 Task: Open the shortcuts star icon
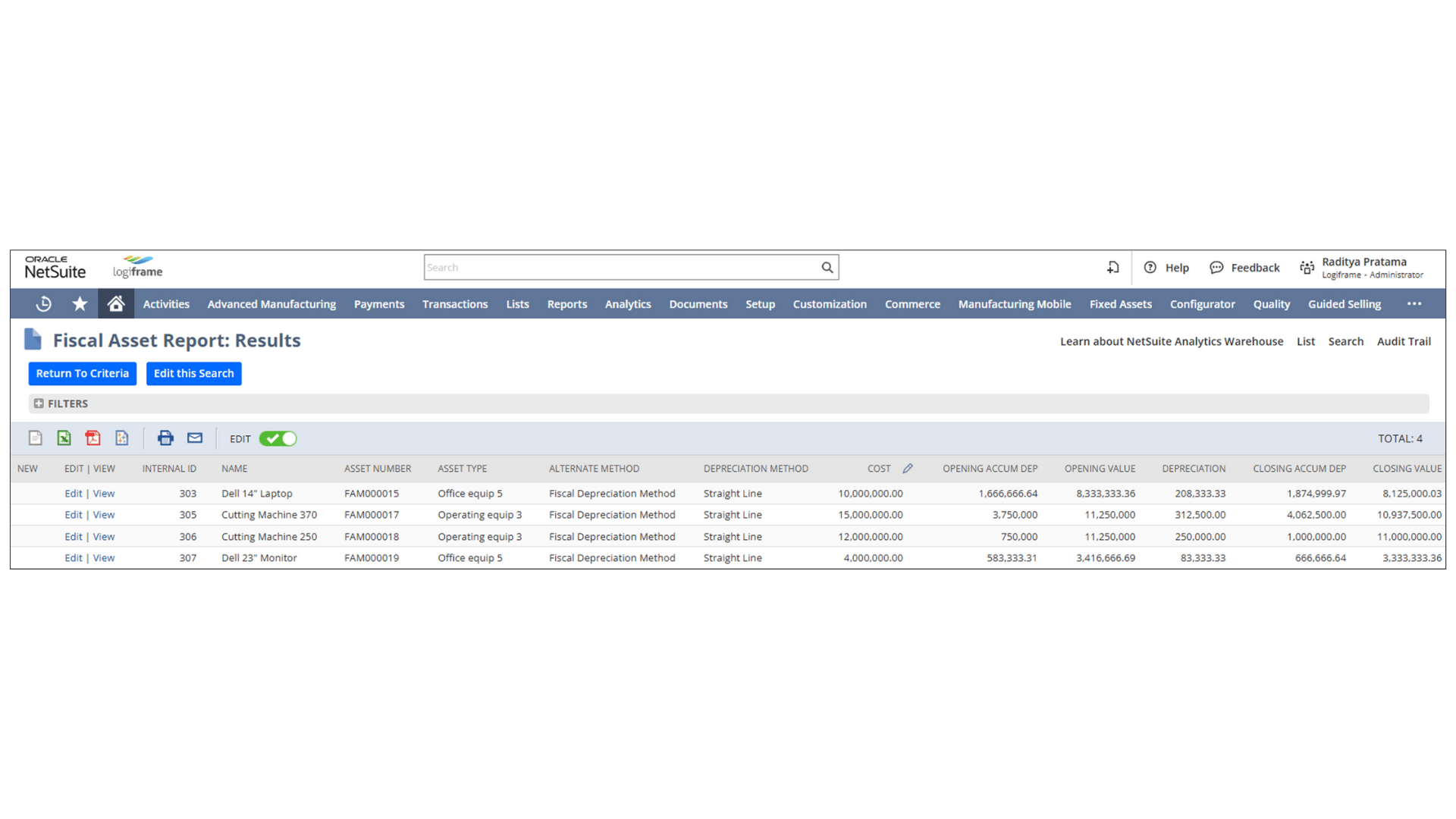(79, 303)
